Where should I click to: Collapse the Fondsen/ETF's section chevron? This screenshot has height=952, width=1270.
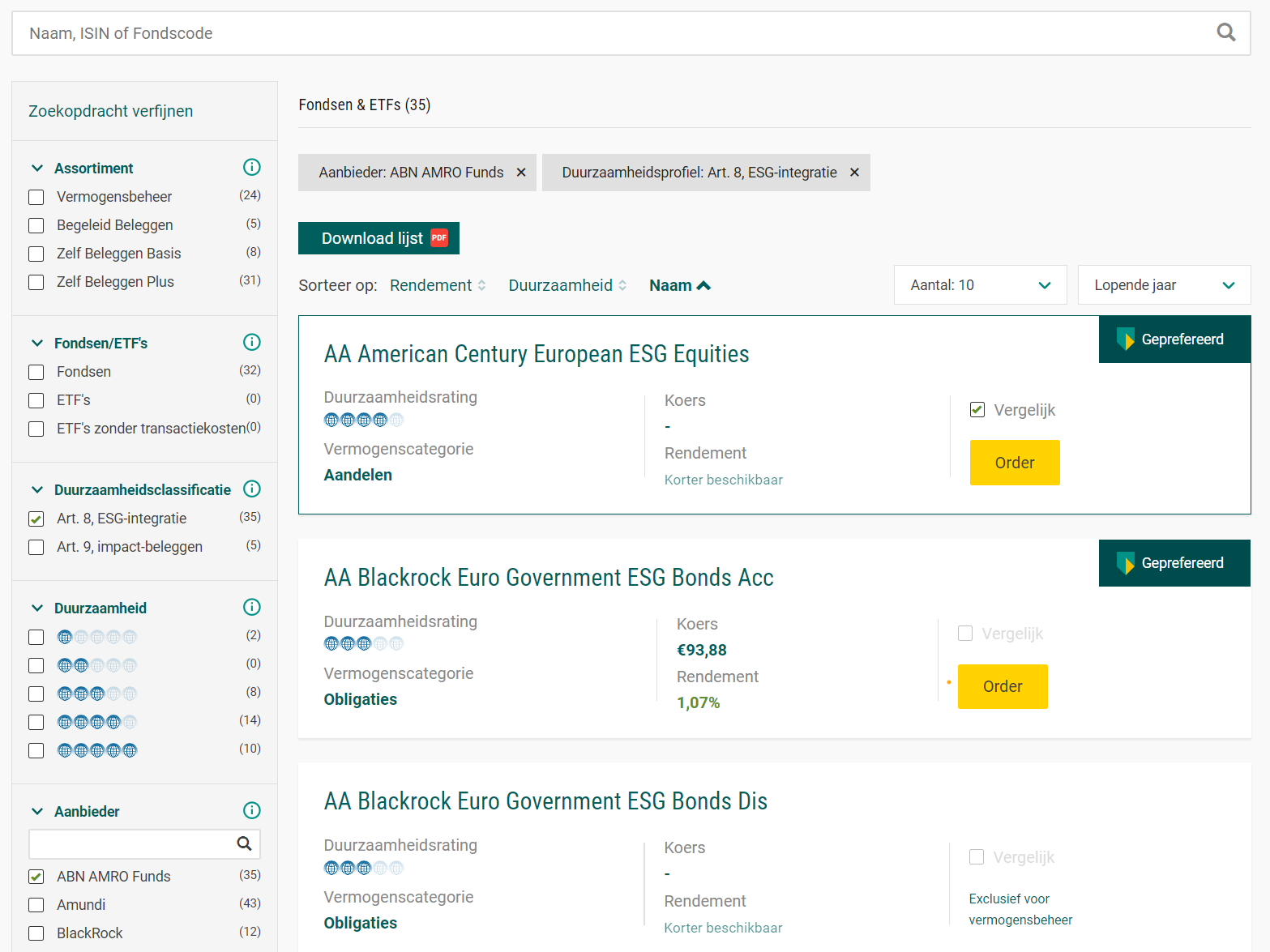[37, 343]
